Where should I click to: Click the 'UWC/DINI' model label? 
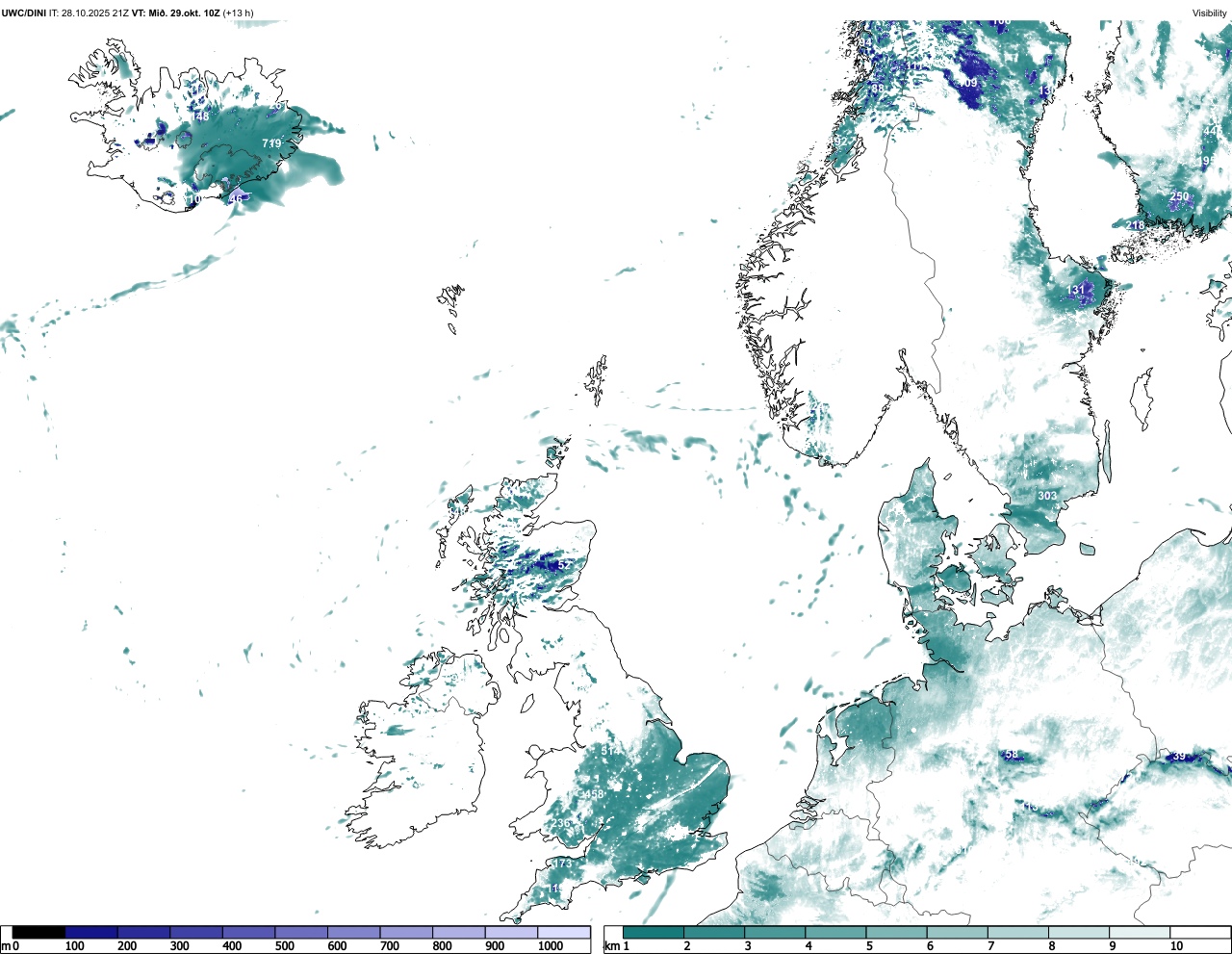24,13
